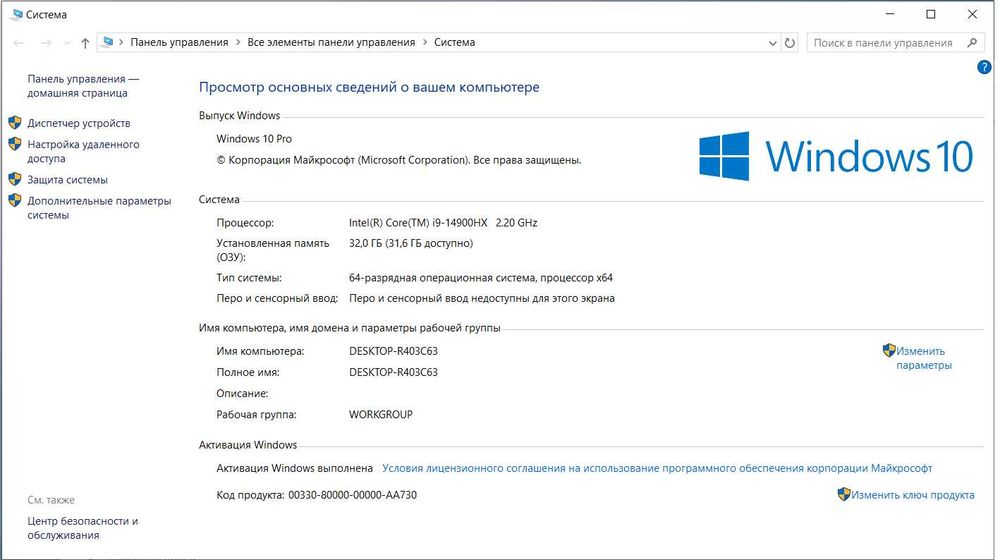This screenshot has height=560, width=1000.
Task: Click shield icon beside 'Изменить ключ продукта'
Action: click(x=844, y=494)
